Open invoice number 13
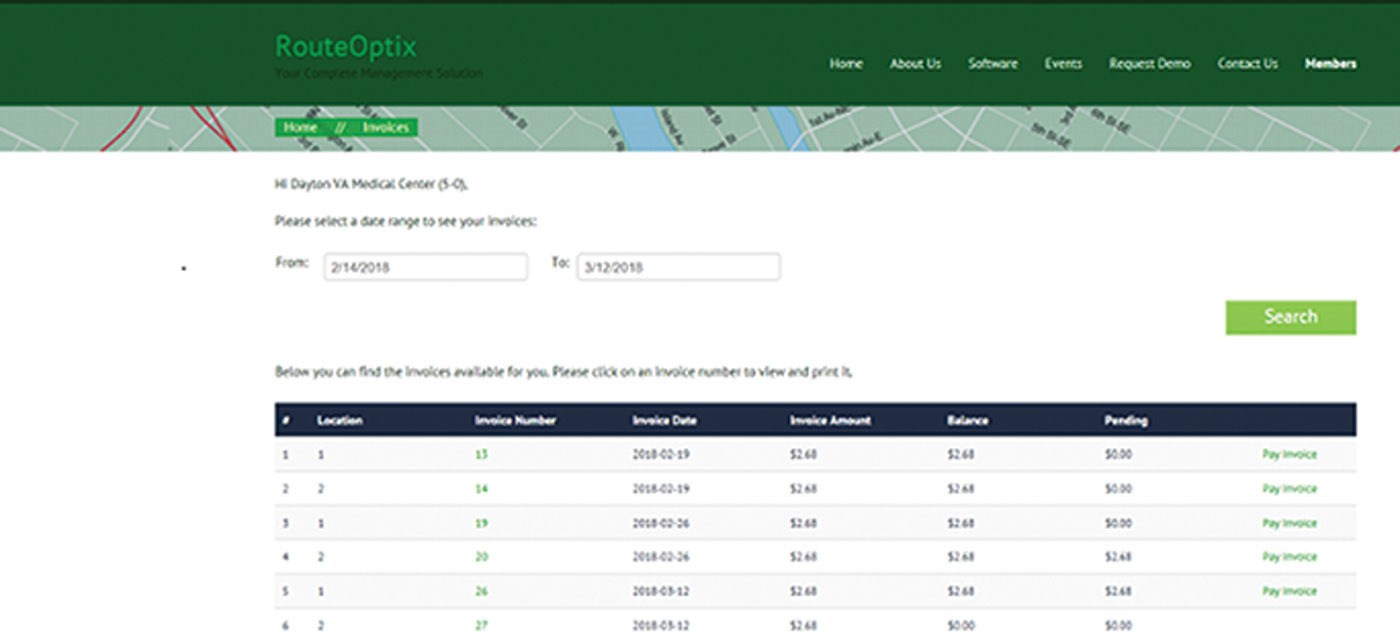This screenshot has height=641, width=1400. click(x=481, y=455)
